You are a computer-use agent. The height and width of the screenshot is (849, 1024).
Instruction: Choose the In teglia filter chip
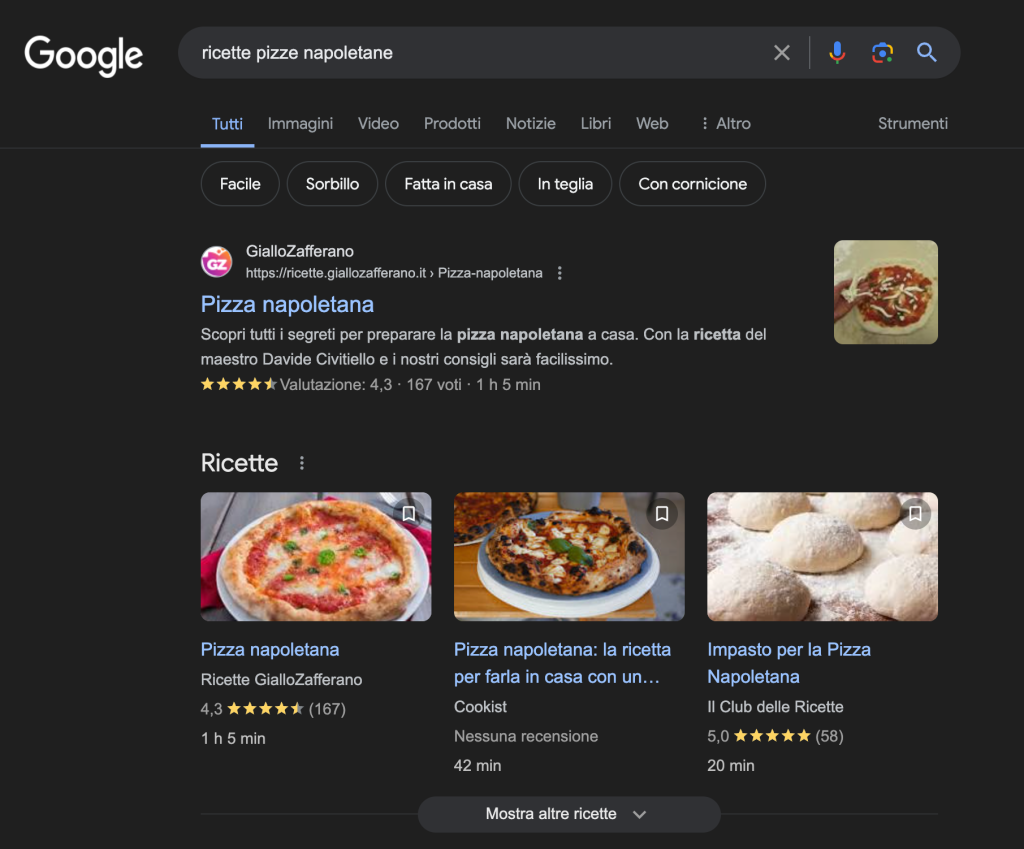click(x=566, y=184)
